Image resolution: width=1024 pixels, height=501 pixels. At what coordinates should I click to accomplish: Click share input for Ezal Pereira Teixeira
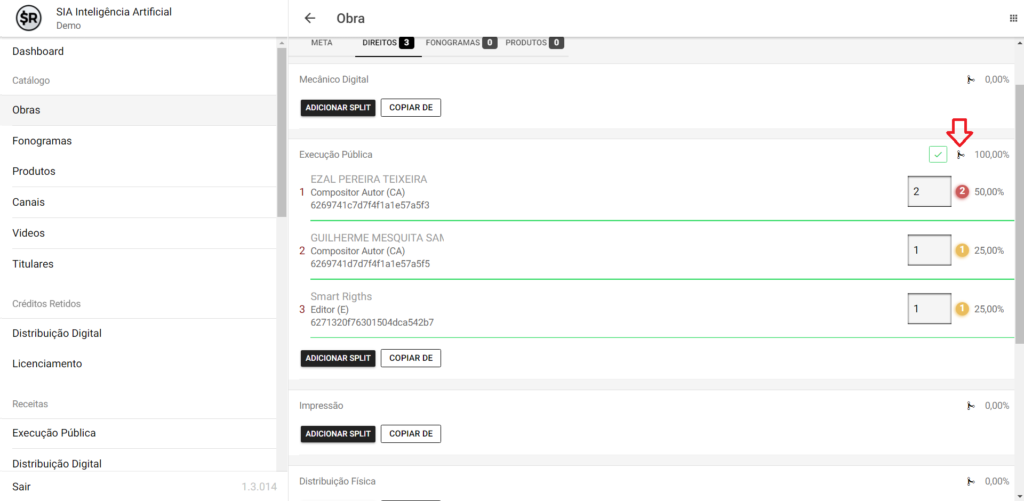[x=928, y=191]
